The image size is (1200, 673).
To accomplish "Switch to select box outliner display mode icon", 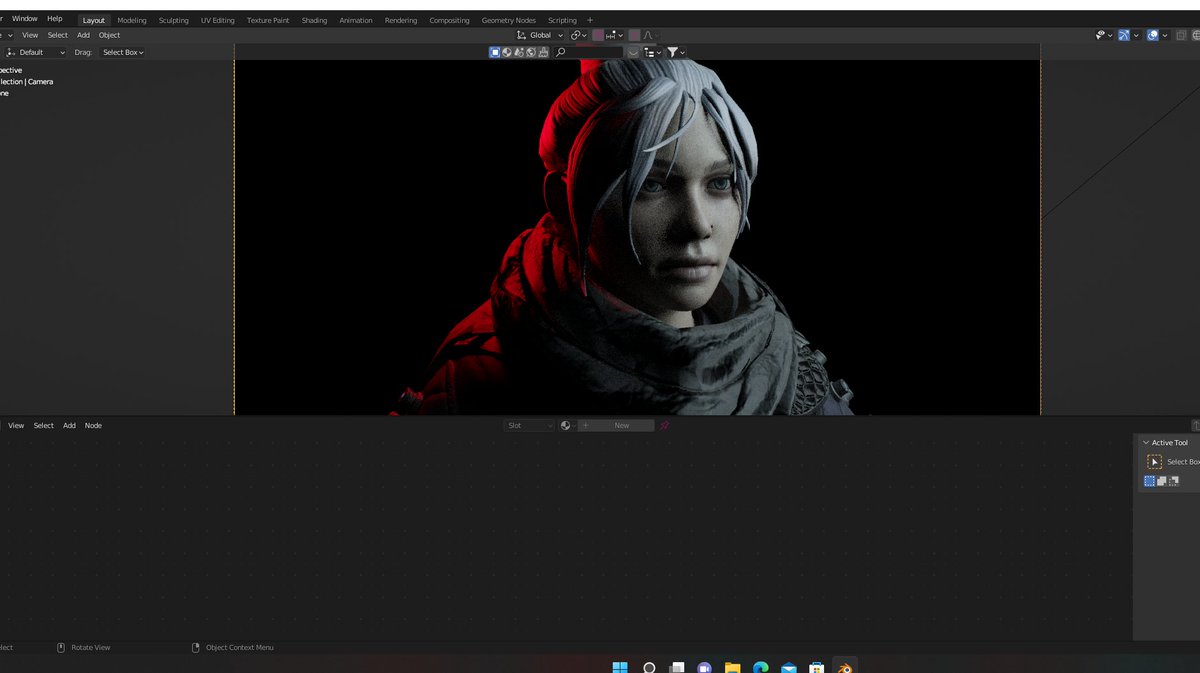I will click(x=495, y=52).
